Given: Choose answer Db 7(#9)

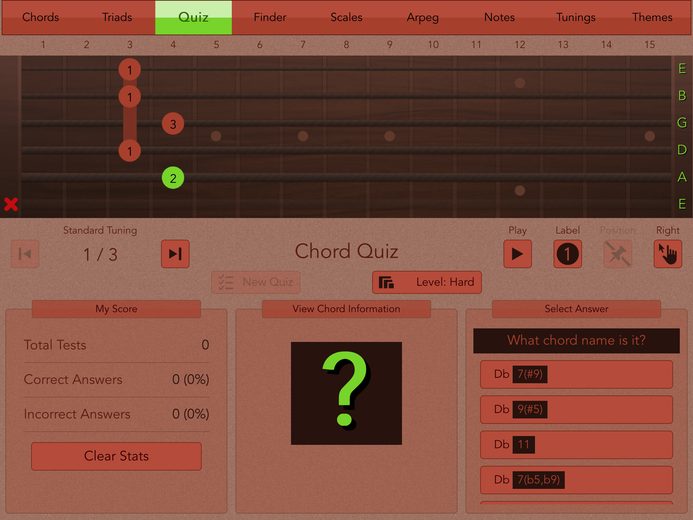Looking at the screenshot, I should pos(576,374).
